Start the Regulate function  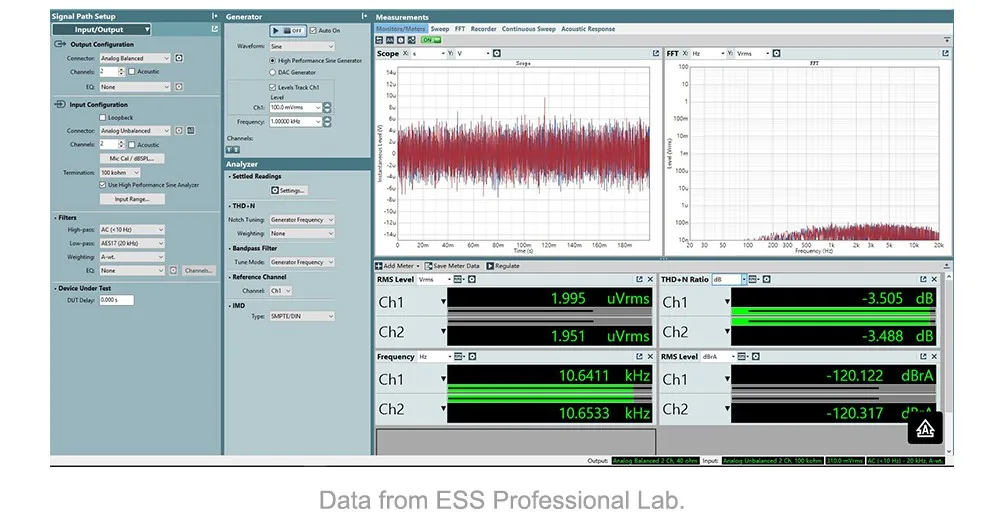pyautogui.click(x=503, y=266)
